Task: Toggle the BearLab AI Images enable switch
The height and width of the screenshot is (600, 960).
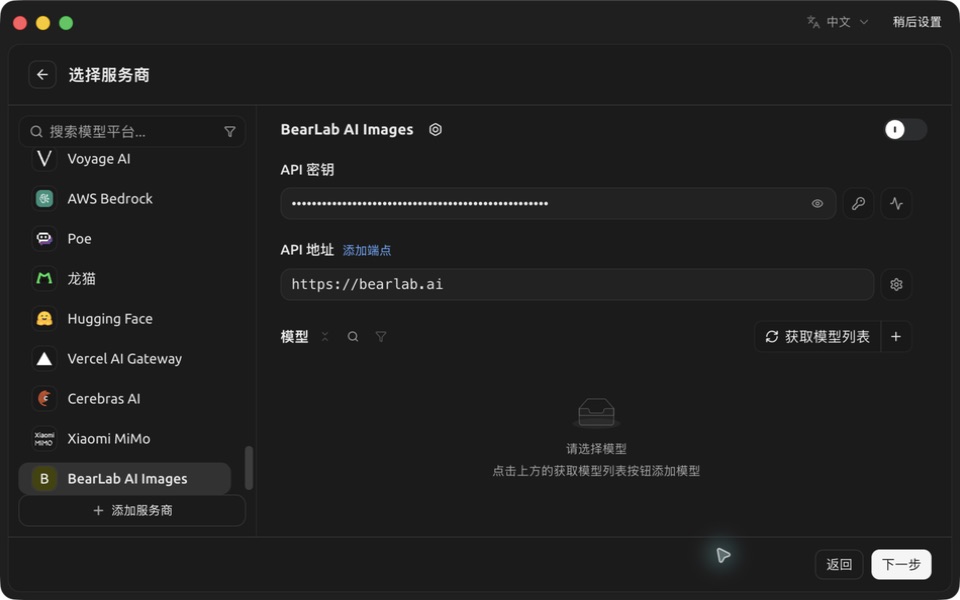Action: pyautogui.click(x=906, y=130)
